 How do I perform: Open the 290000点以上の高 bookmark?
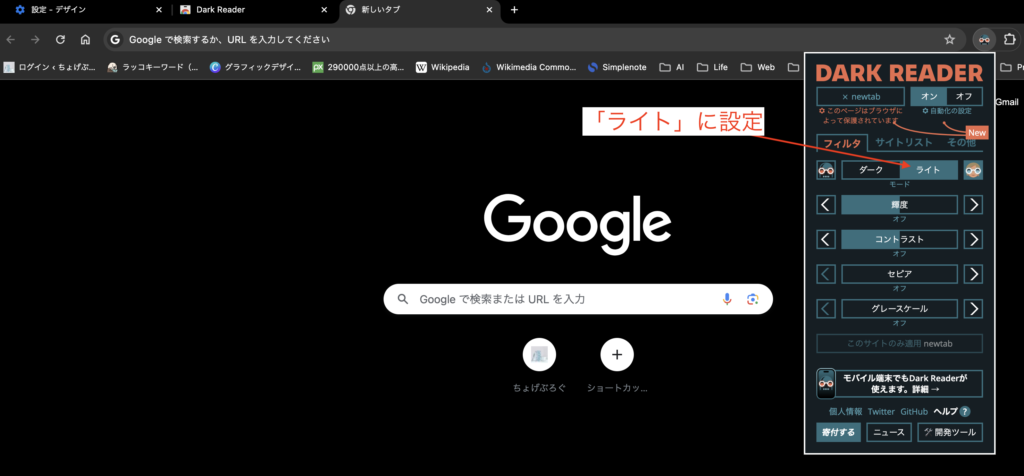pos(359,67)
